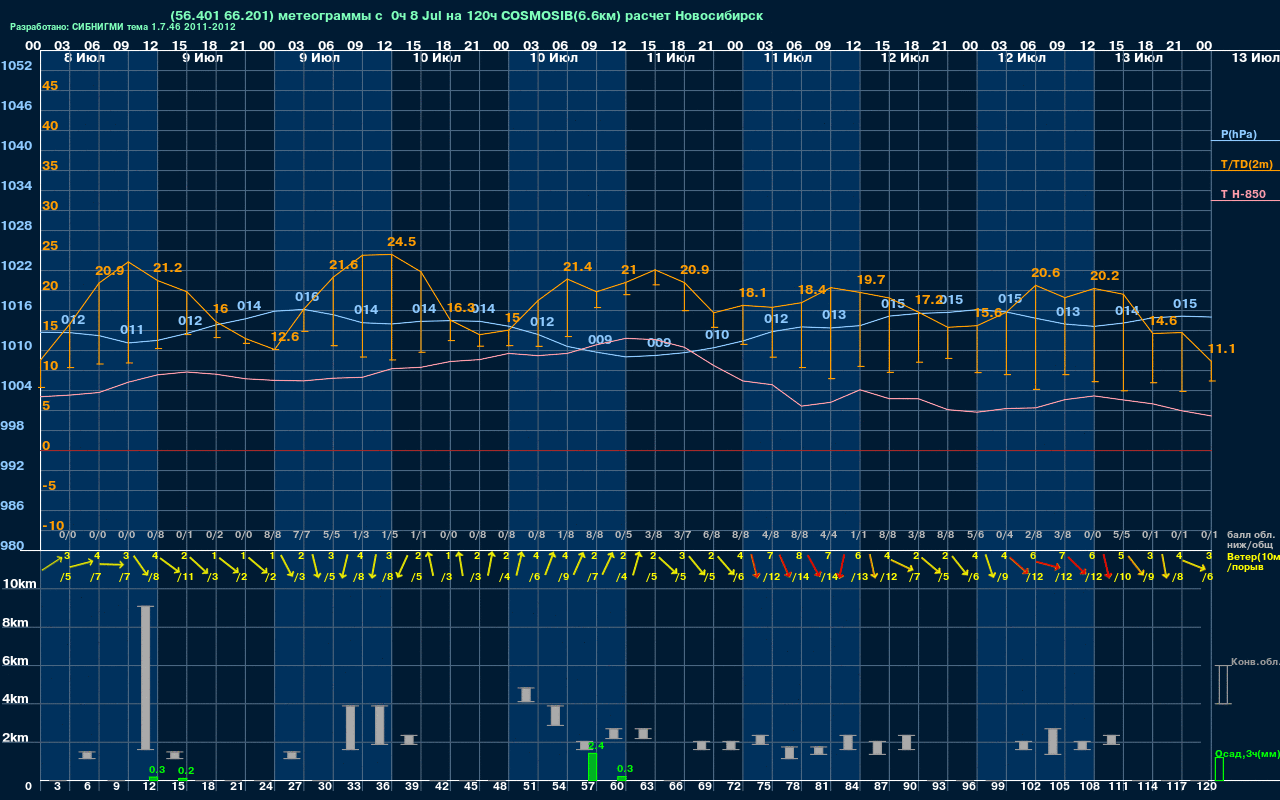The image size is (1280, 800).
Task: Click the 980 pressure axis value
Action: pyautogui.click(x=12, y=546)
